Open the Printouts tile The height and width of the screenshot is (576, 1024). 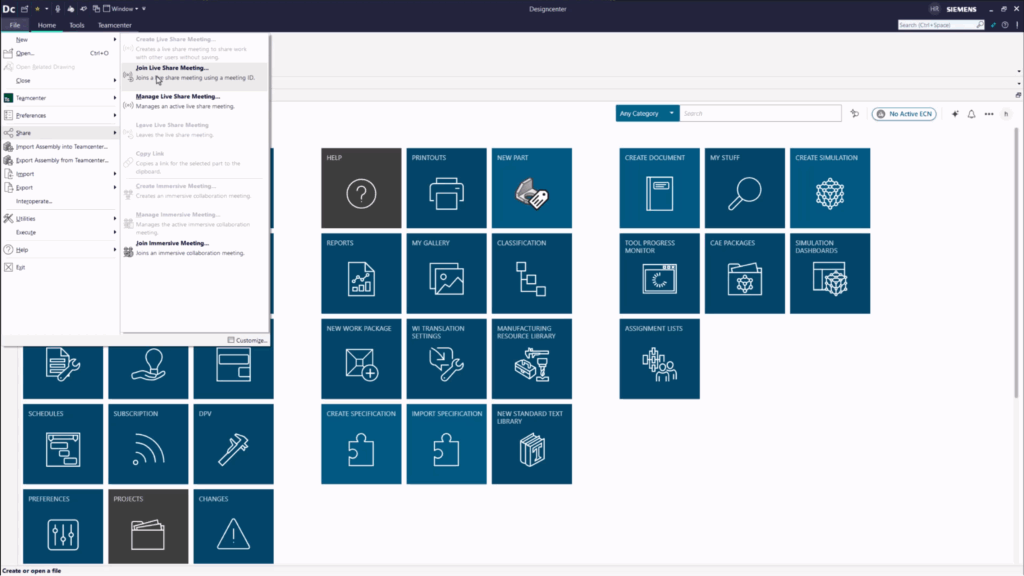point(446,188)
